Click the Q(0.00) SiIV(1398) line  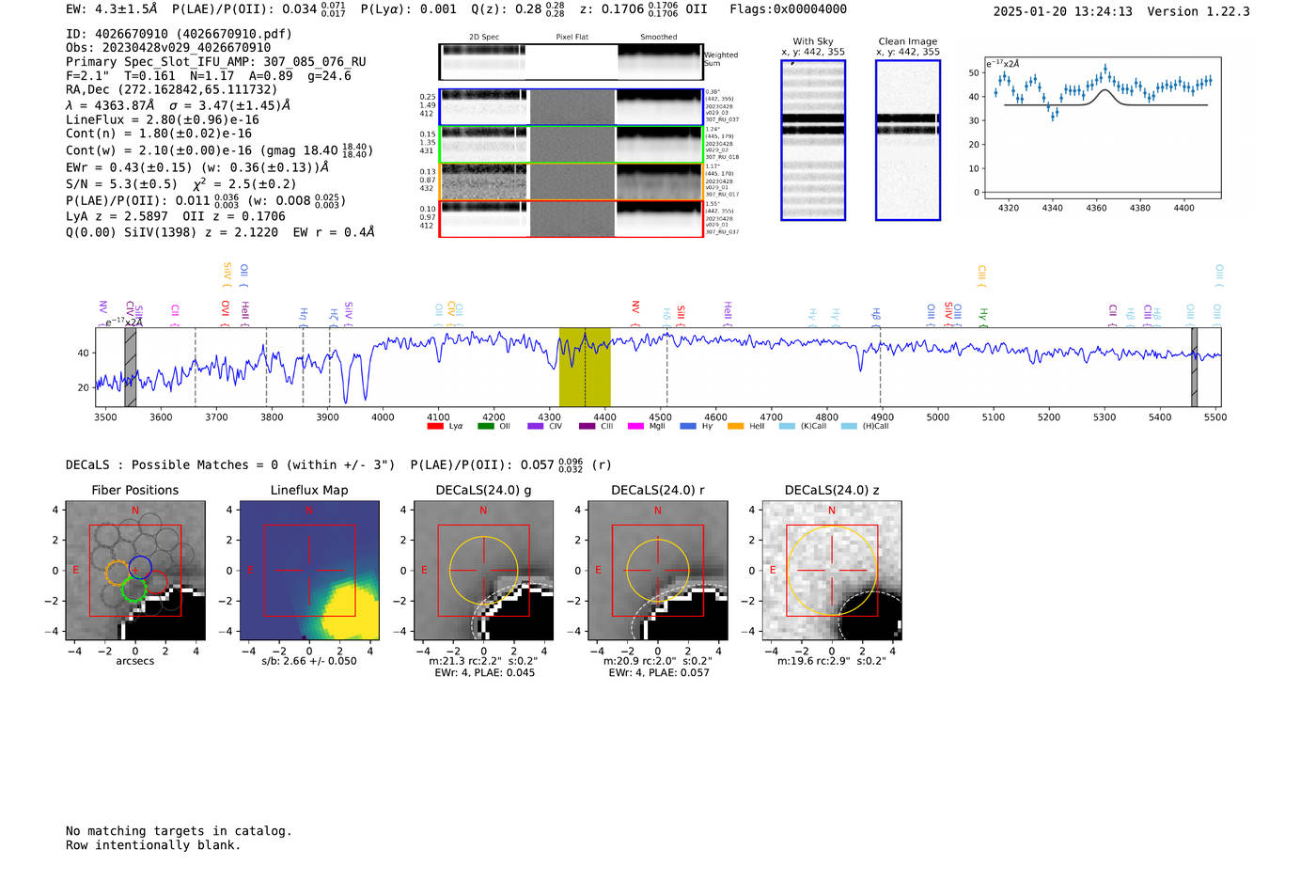(220, 232)
